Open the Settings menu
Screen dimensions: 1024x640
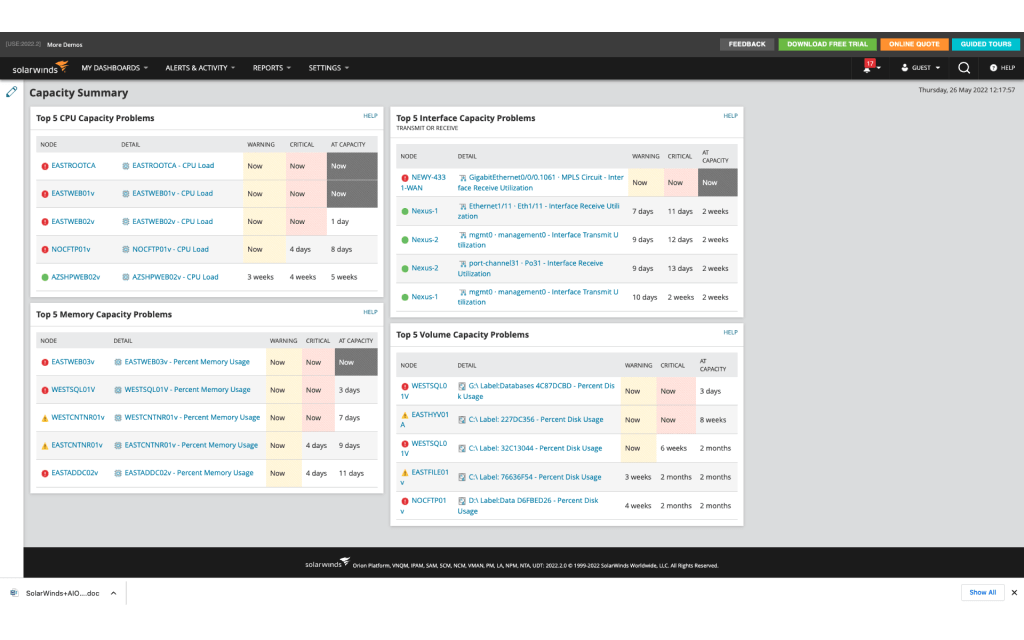pyautogui.click(x=328, y=68)
